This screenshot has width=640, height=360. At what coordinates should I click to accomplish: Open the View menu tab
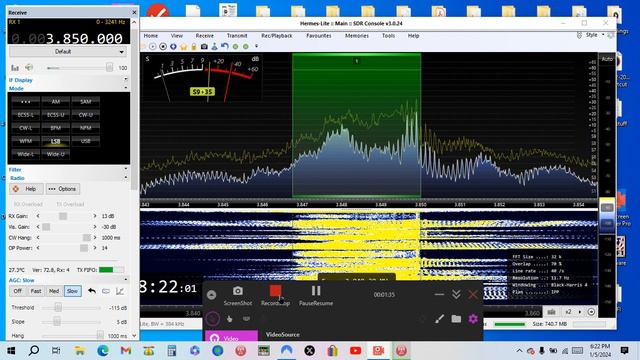tap(177, 36)
